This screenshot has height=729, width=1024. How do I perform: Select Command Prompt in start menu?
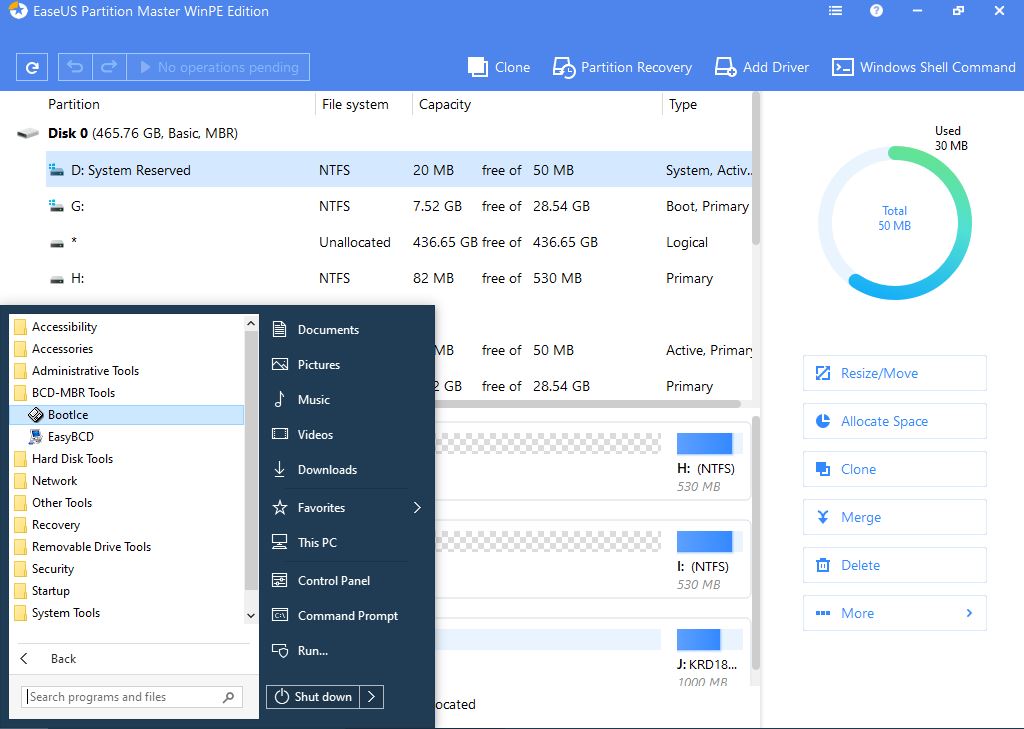click(x=347, y=616)
